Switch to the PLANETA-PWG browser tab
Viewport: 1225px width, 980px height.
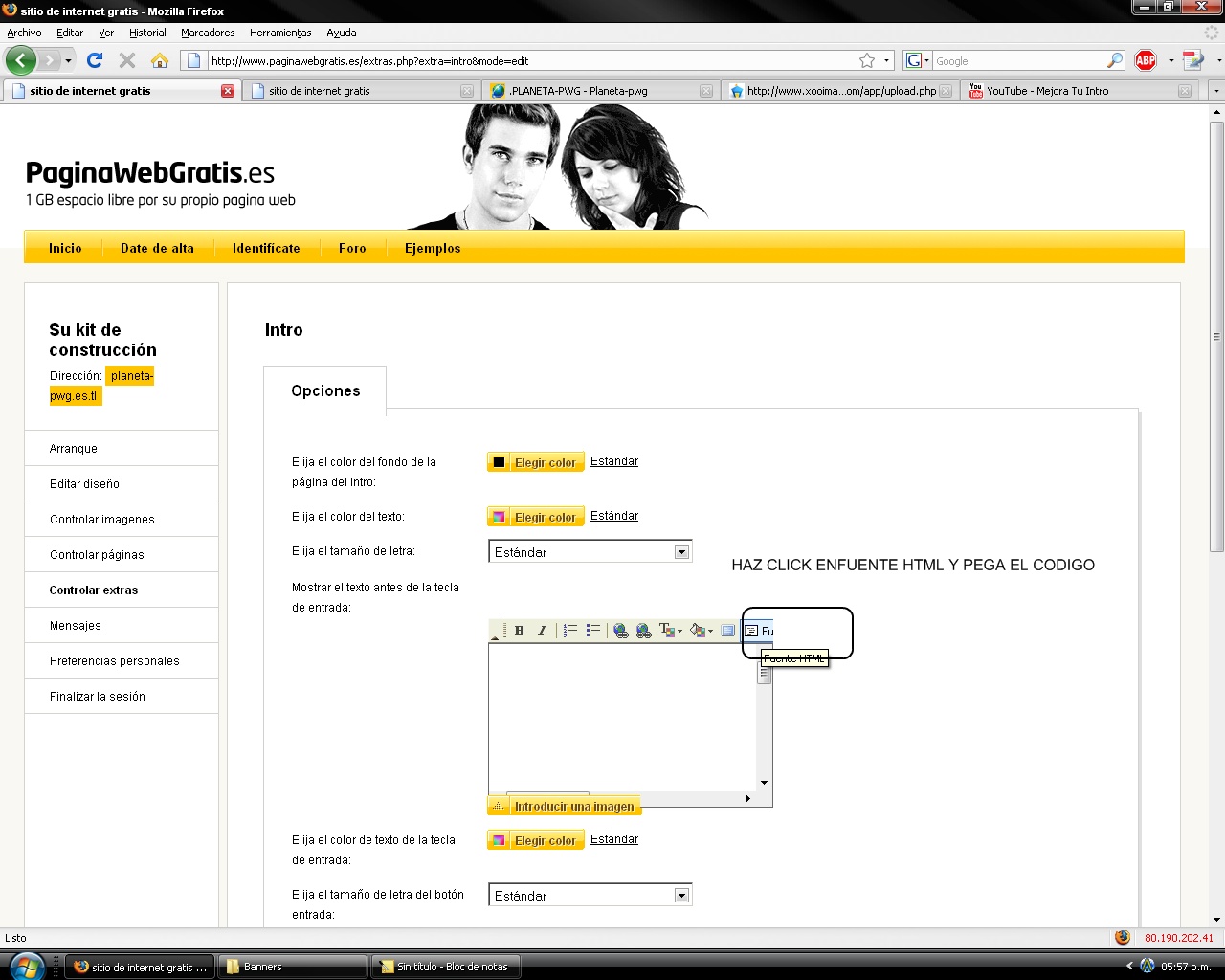tap(601, 91)
